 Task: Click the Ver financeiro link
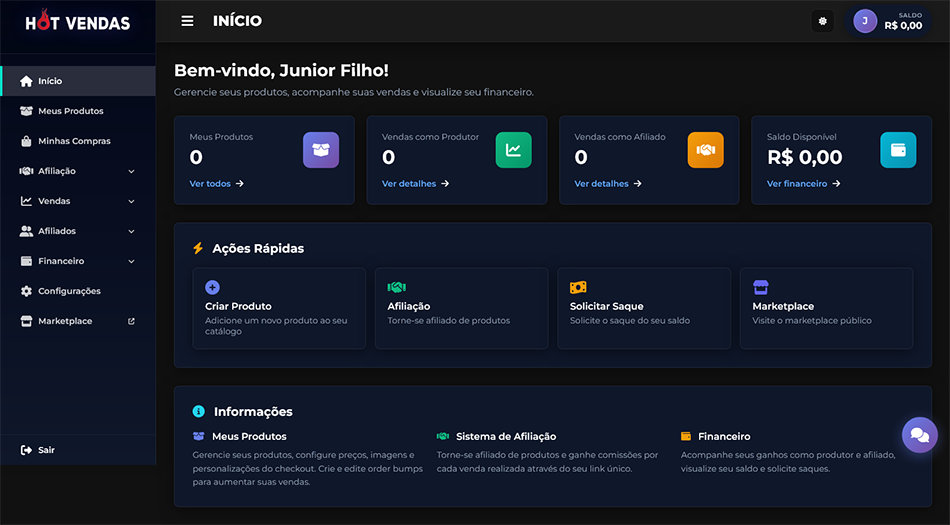point(803,184)
